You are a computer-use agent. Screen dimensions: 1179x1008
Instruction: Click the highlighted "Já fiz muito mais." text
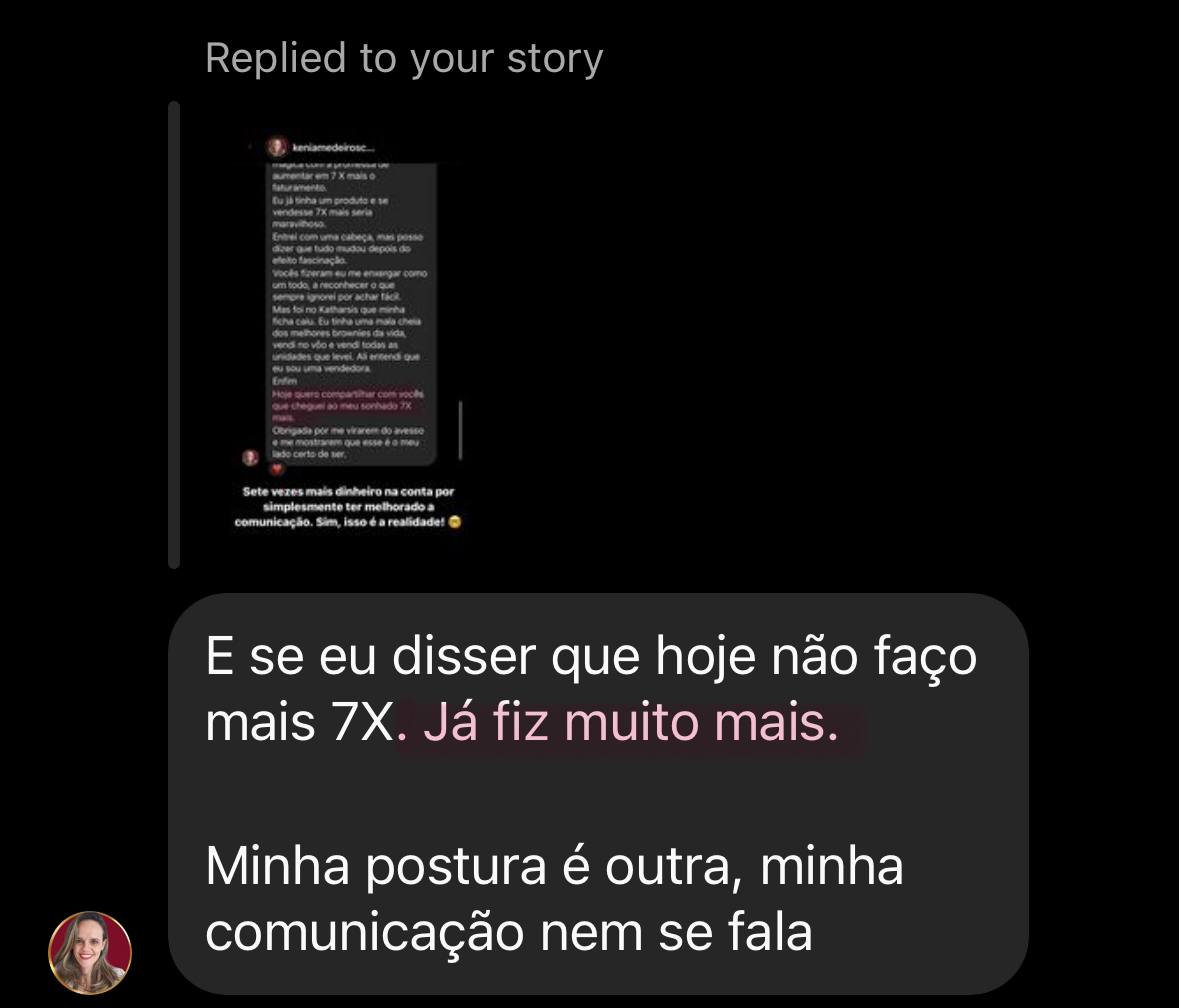631,723
